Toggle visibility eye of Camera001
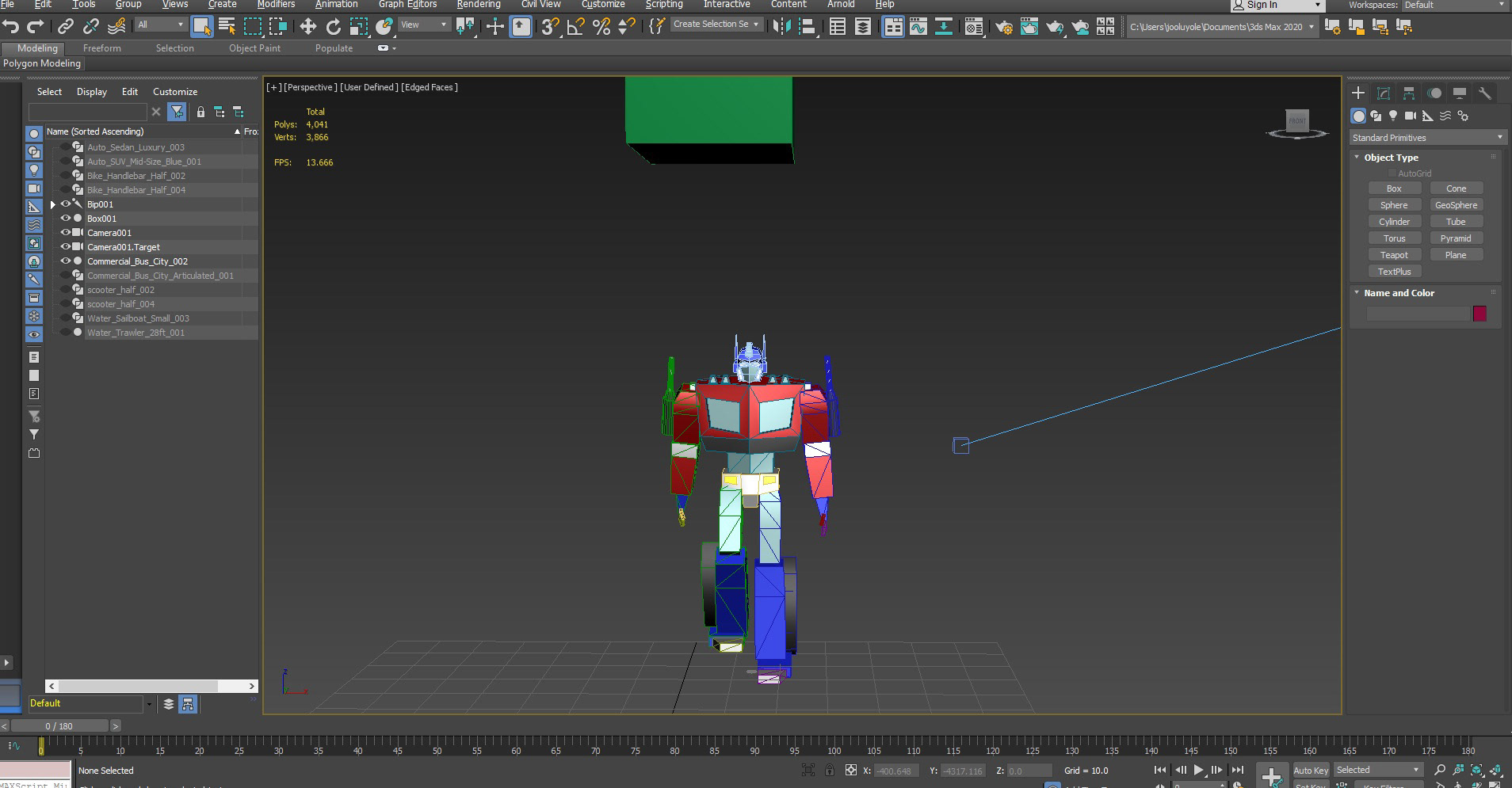 pyautogui.click(x=66, y=233)
